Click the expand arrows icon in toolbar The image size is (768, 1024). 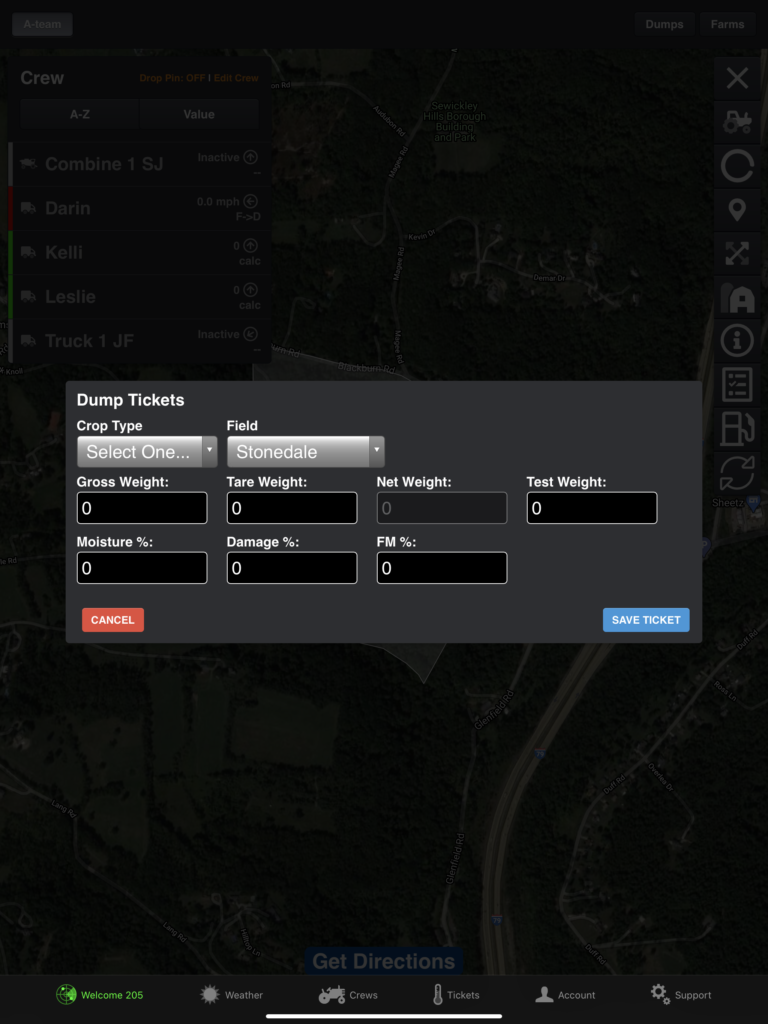click(x=737, y=253)
